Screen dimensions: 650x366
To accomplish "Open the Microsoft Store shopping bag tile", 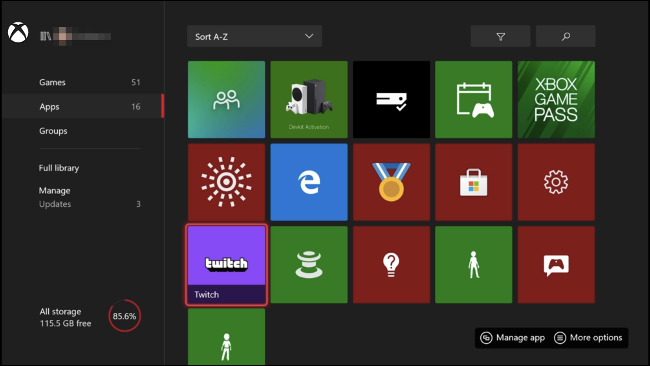I will [473, 182].
